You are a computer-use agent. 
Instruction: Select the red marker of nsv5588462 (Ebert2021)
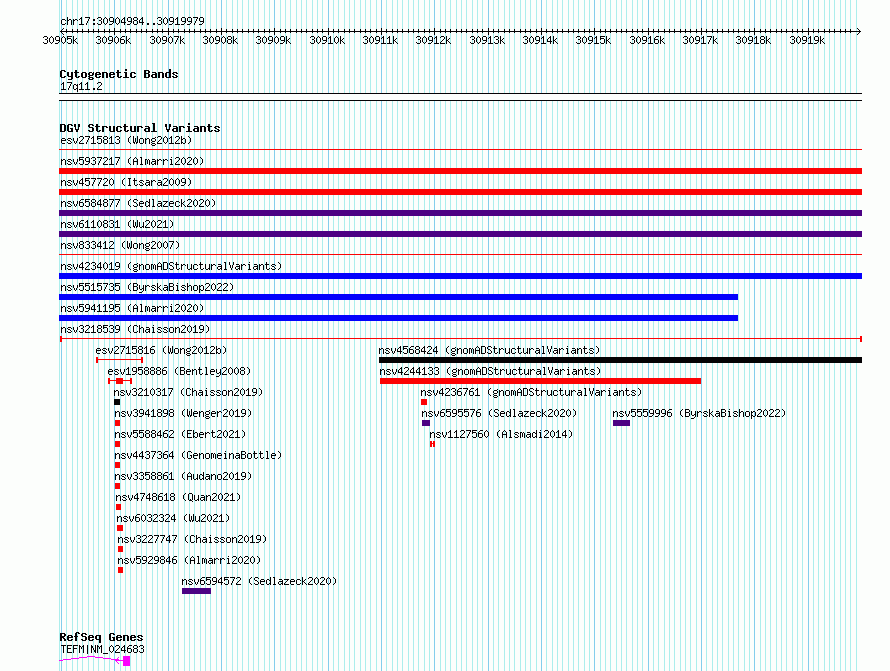pos(117,444)
